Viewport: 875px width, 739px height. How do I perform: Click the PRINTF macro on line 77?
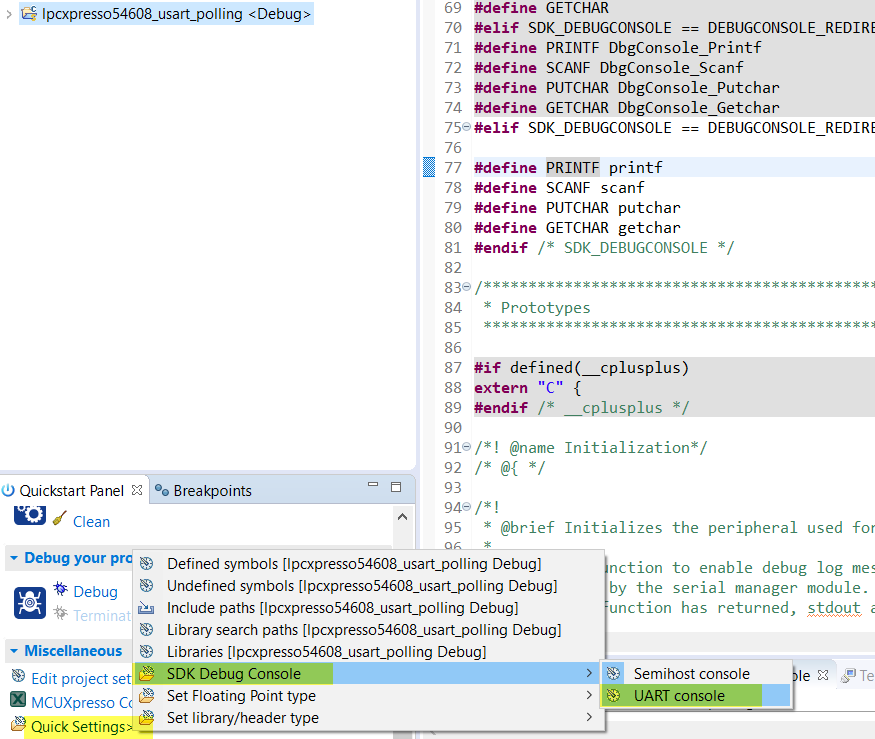(x=573, y=167)
